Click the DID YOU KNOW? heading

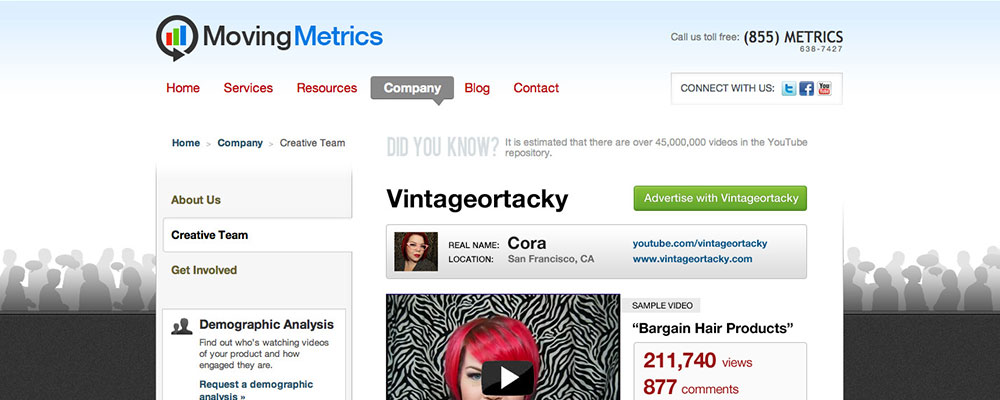443,147
